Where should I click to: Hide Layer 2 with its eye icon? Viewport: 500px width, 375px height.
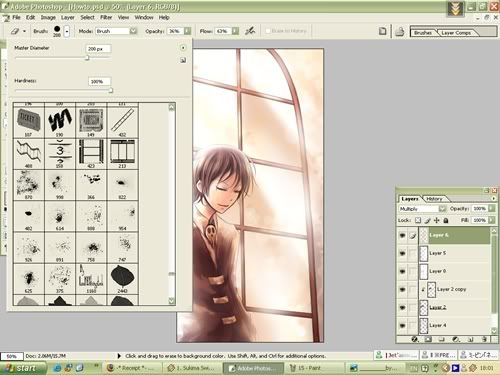point(402,307)
